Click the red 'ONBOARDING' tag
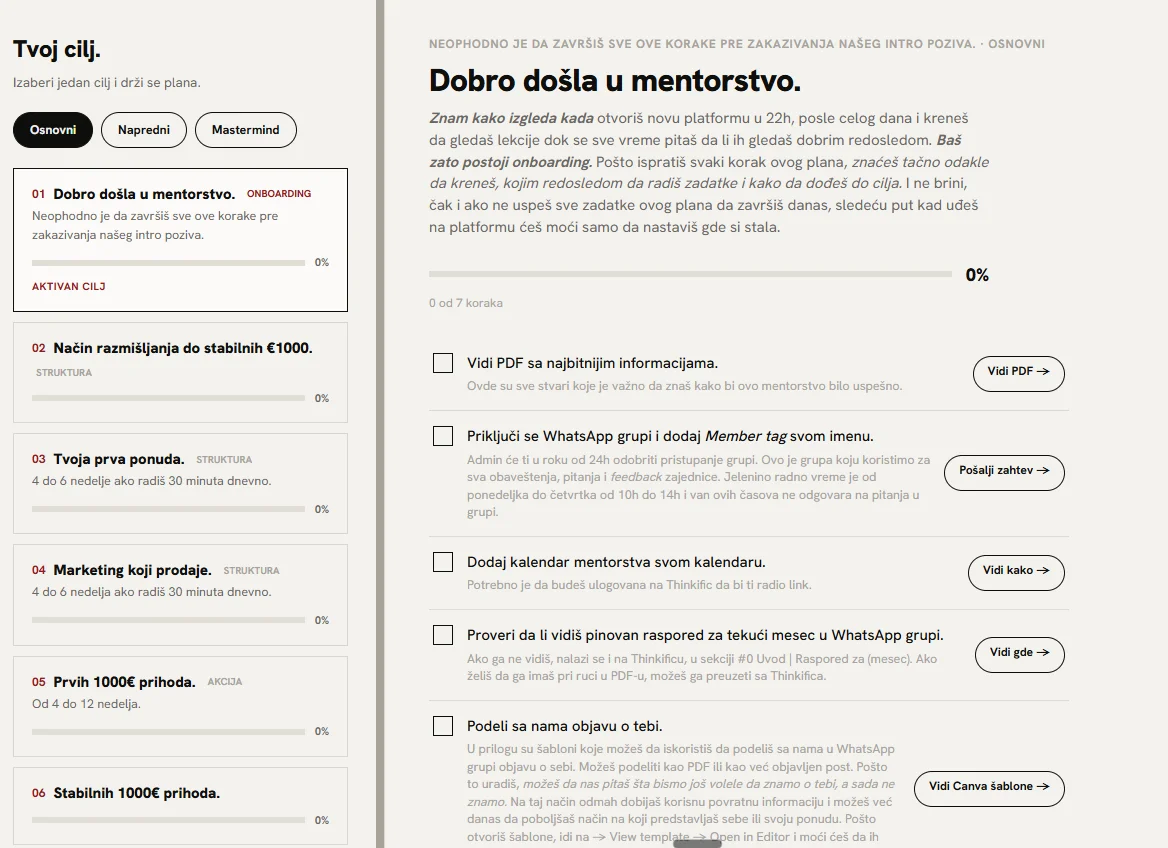 [x=279, y=194]
